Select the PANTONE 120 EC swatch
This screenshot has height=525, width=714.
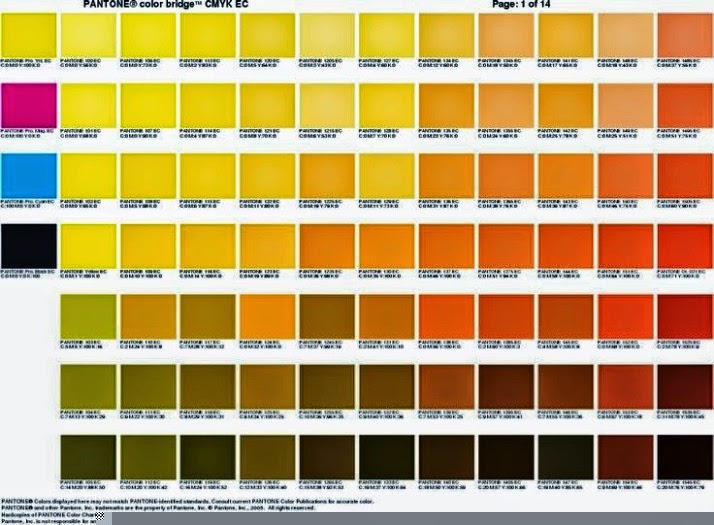coord(267,35)
